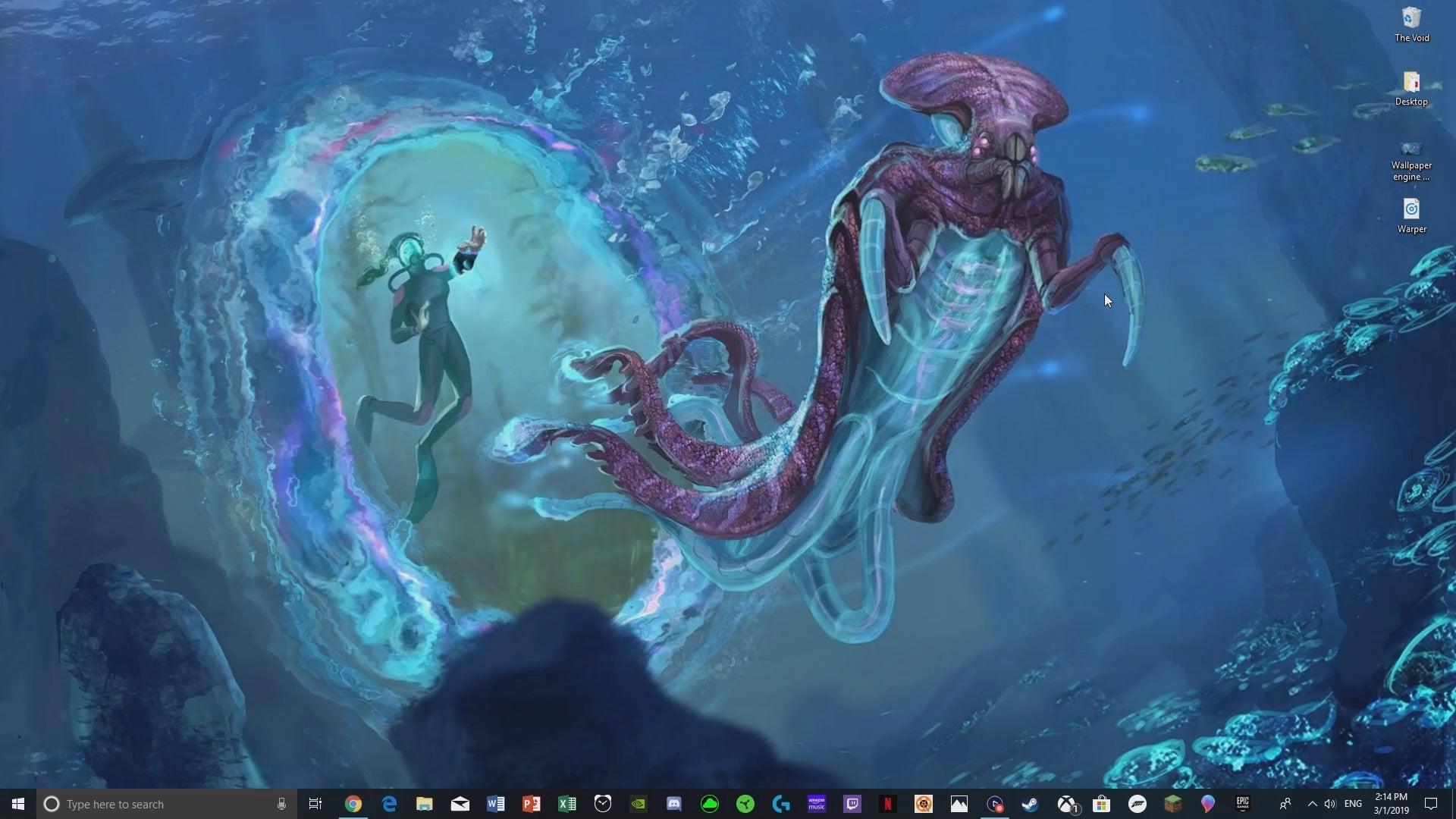Screen dimensions: 1456x819
Task: Launch Microsoft Word from the taskbar
Action: pos(496,804)
